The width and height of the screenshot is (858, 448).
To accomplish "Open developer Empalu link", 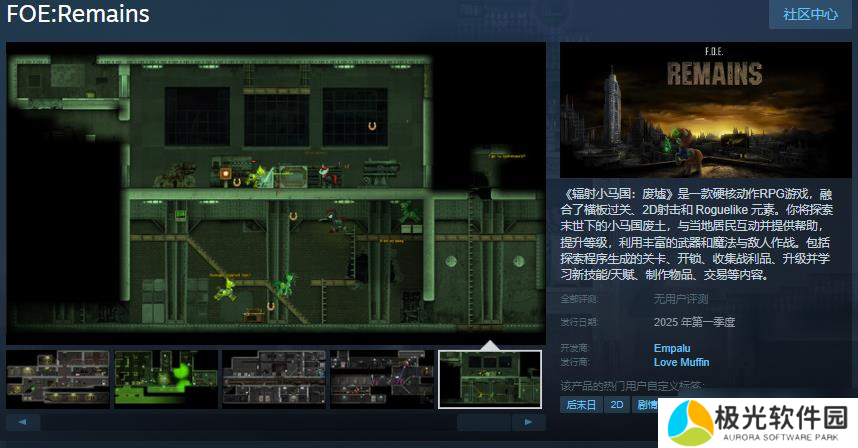I will [670, 348].
